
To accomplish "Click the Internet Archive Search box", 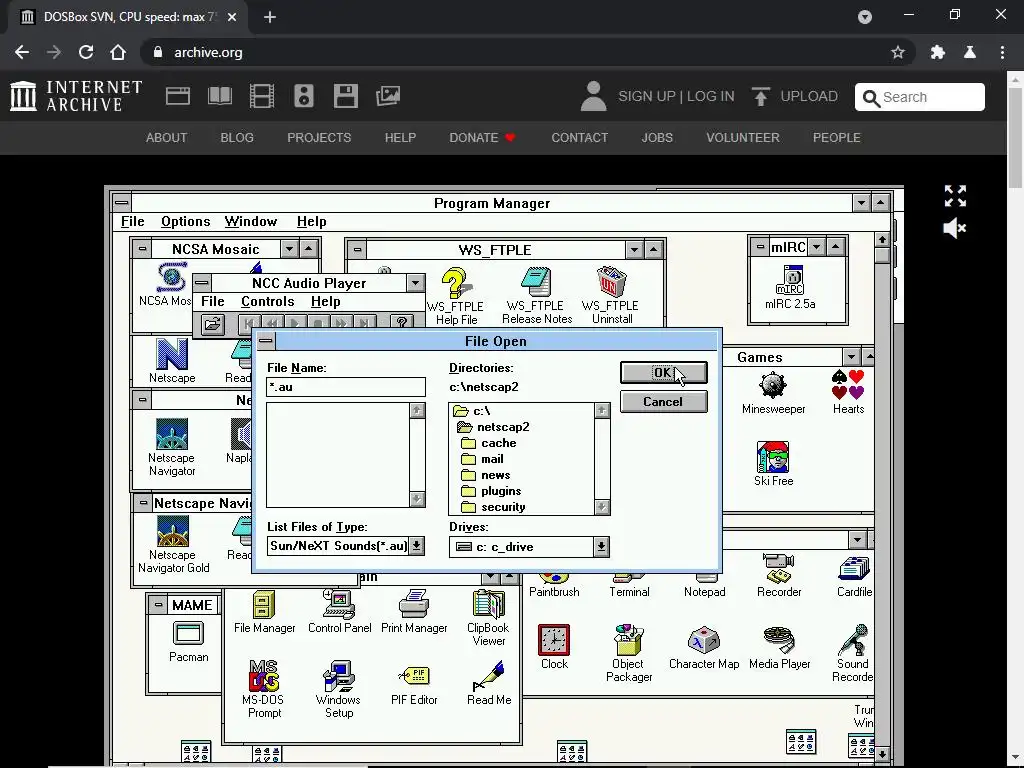I will 920,97.
